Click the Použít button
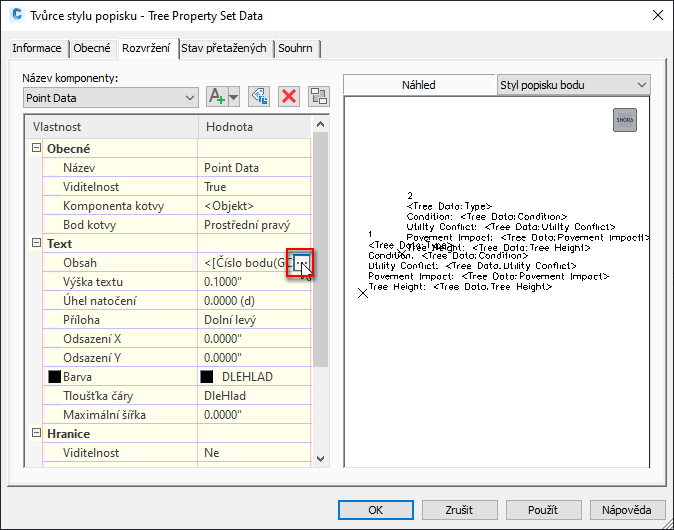The width and height of the screenshot is (674, 530). coord(543,510)
